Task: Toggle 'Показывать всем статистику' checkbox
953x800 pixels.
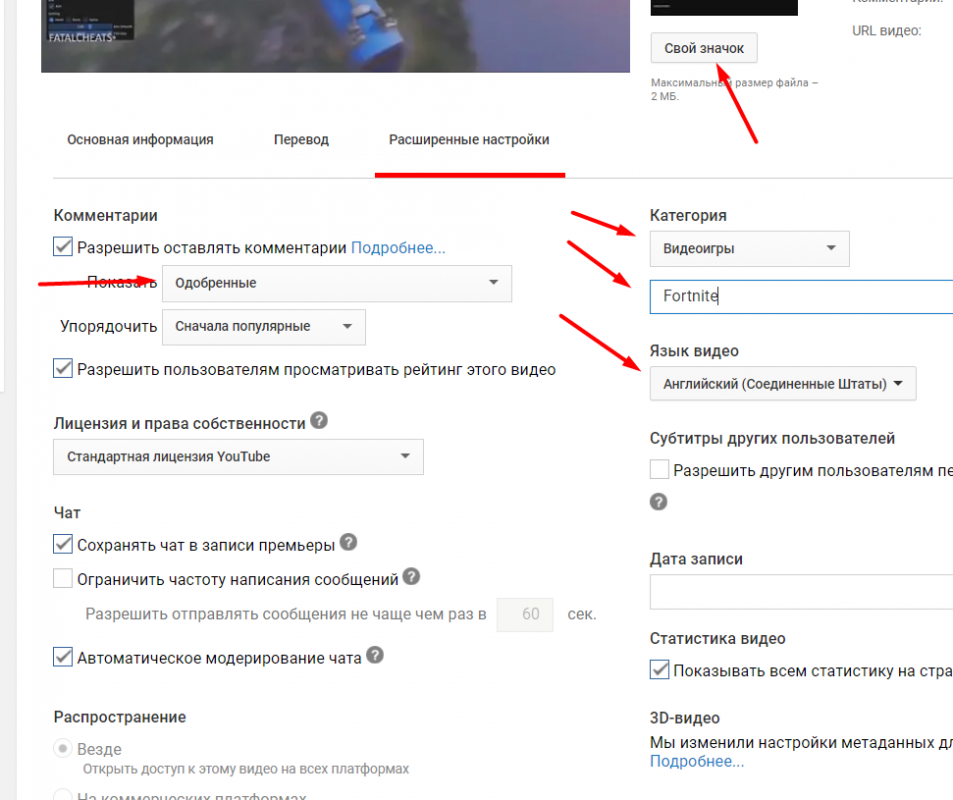Action: [659, 670]
